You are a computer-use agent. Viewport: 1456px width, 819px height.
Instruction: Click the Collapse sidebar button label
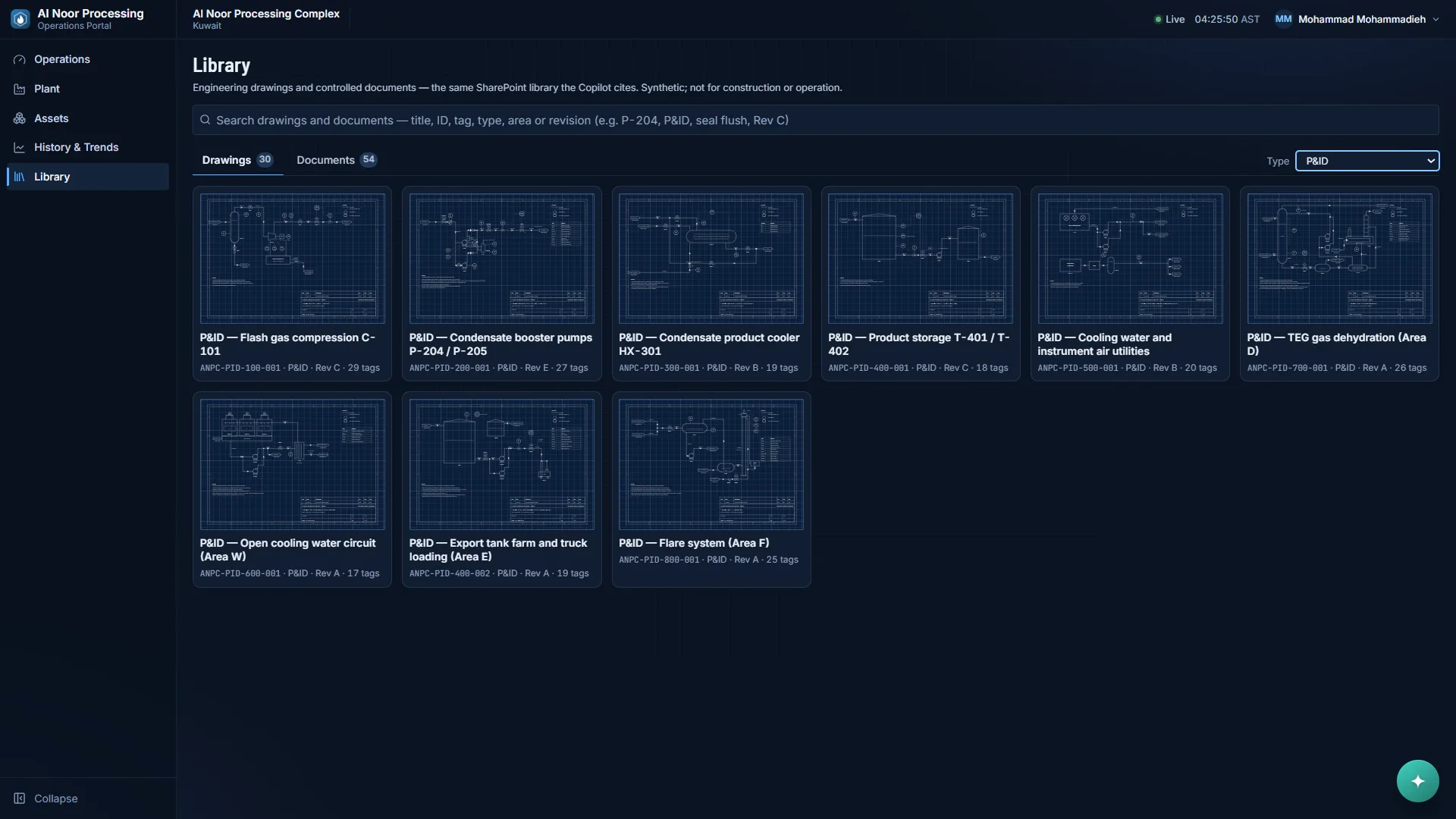[55, 799]
